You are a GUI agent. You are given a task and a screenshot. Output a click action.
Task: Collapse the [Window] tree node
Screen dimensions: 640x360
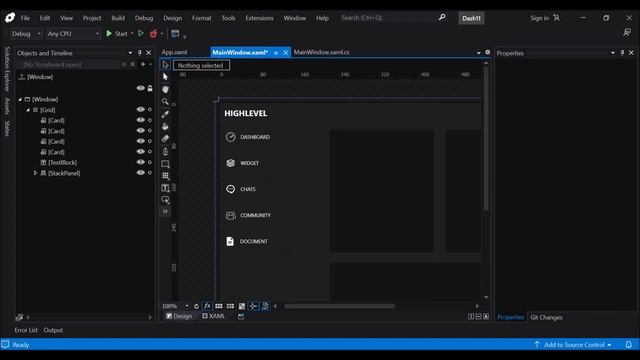20,99
